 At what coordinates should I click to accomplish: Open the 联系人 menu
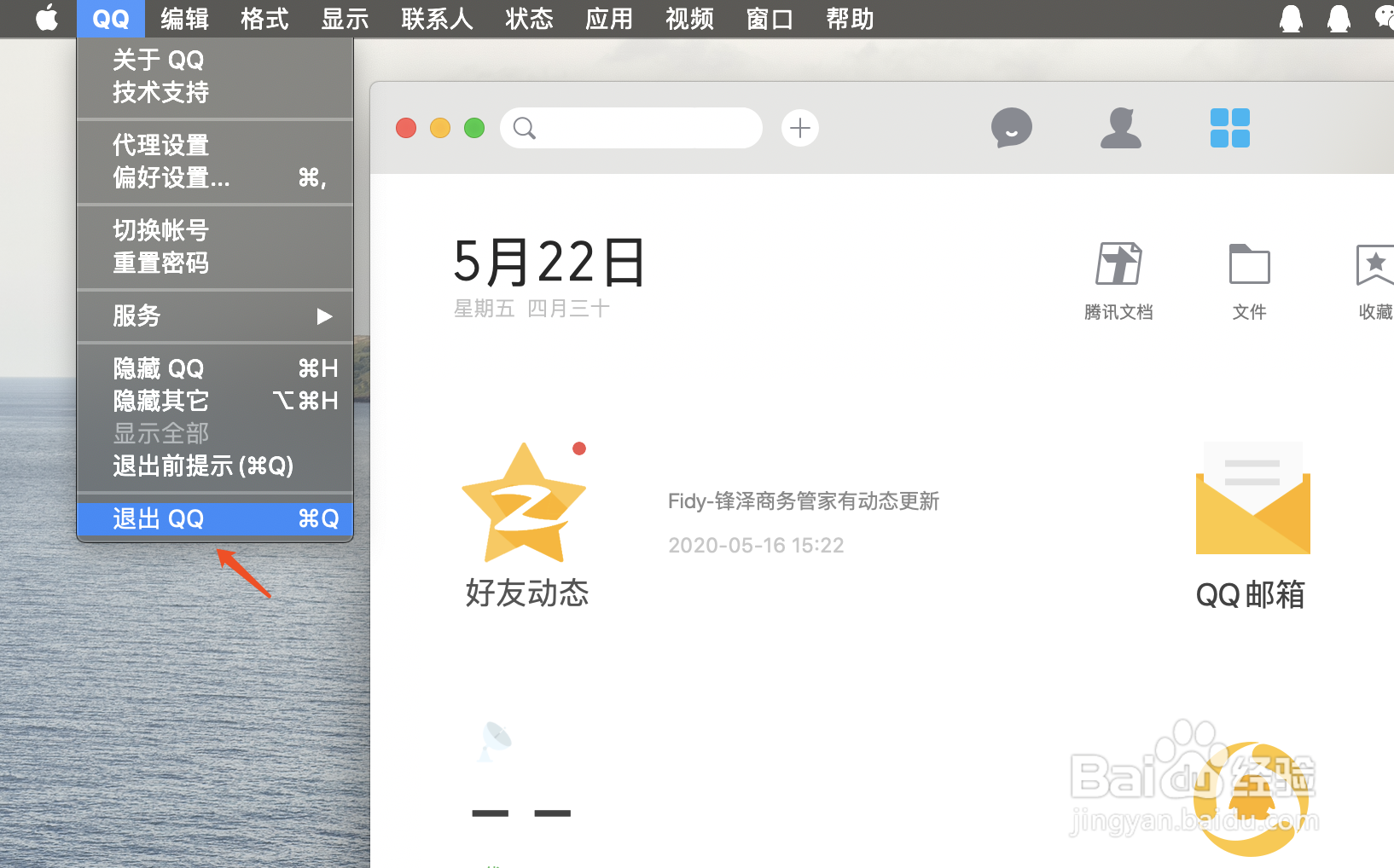(x=436, y=18)
